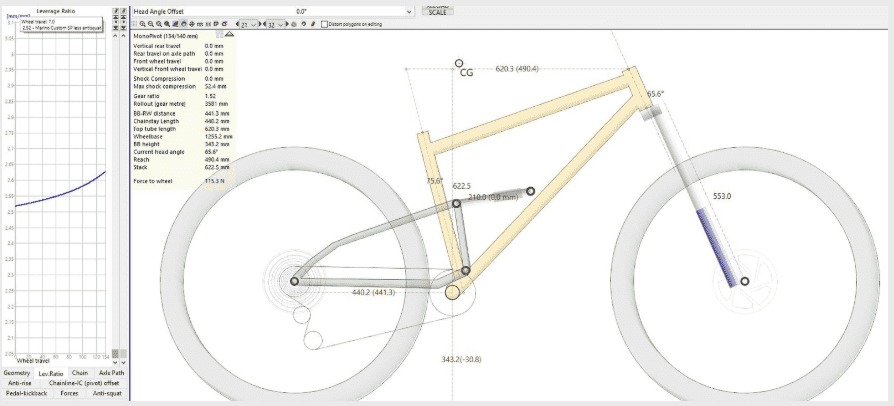Click the BB height 343.2 mm row
This screenshot has width=894, height=406.
point(182,144)
